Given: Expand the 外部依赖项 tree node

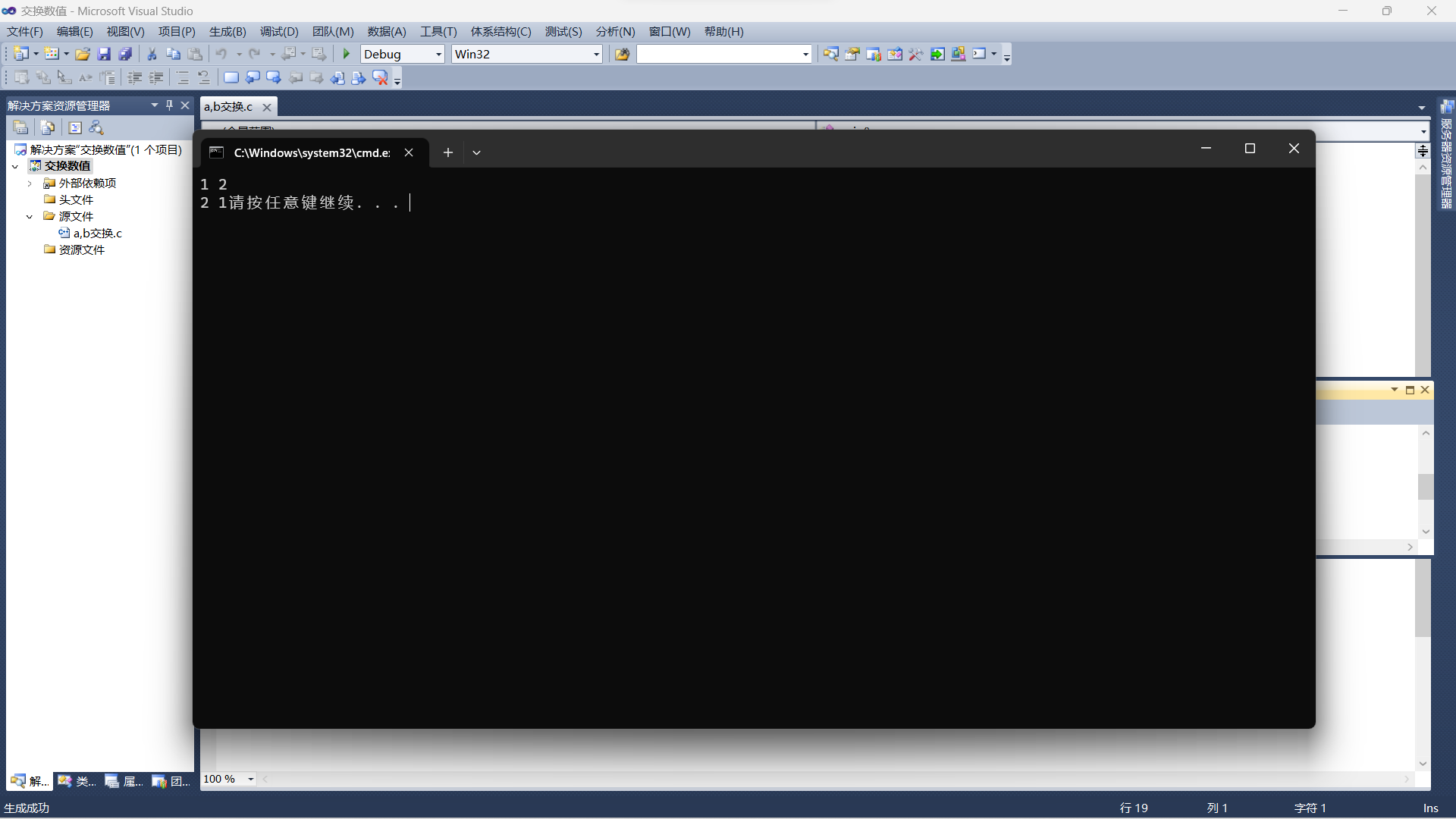Looking at the screenshot, I should tap(30, 183).
